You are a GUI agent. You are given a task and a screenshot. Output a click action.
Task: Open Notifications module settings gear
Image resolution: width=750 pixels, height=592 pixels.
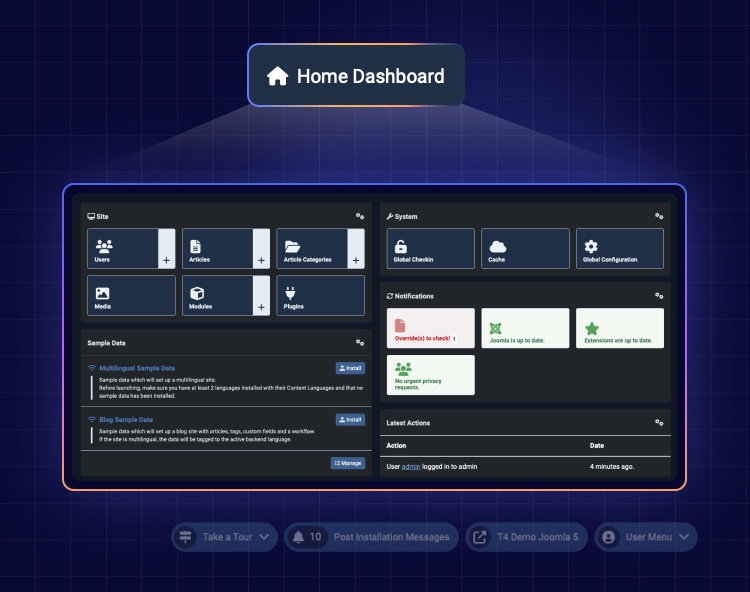pyautogui.click(x=659, y=296)
